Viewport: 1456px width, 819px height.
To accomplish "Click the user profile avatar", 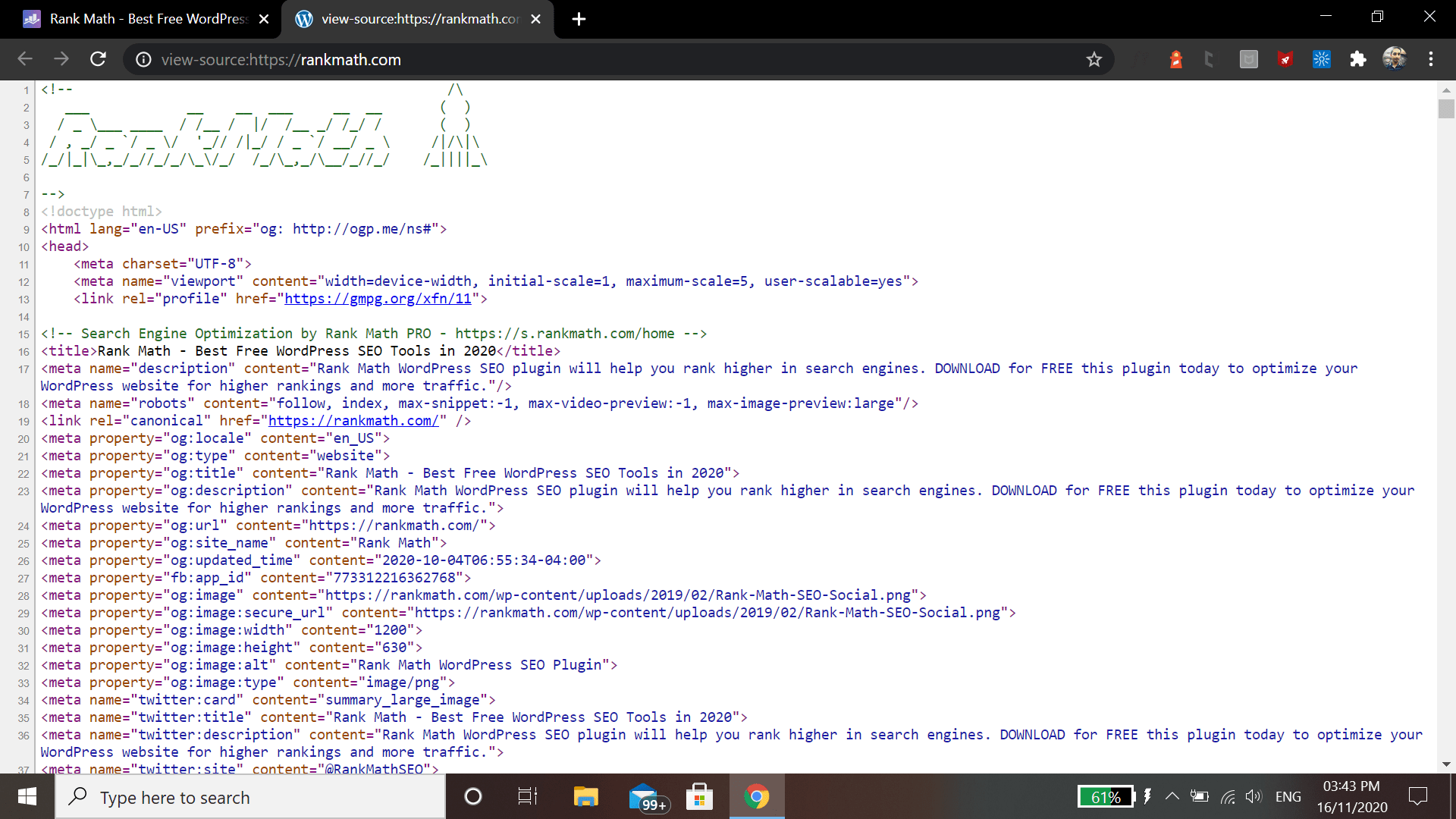I will coord(1394,58).
